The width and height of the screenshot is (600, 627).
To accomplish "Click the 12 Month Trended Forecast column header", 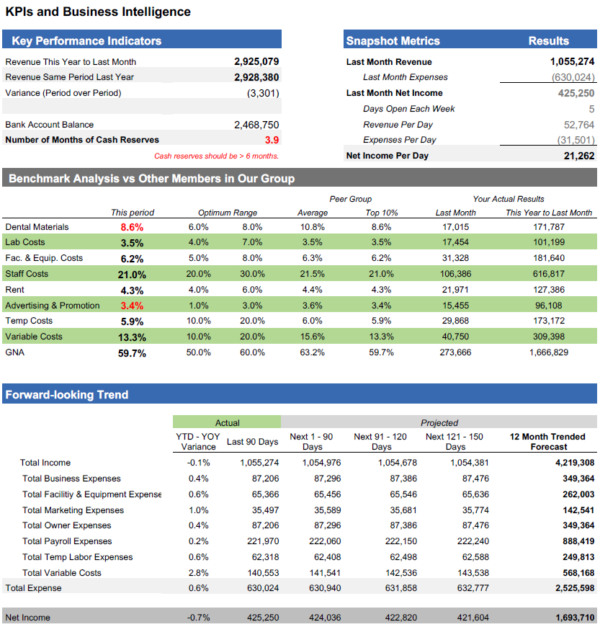I will tap(546, 443).
